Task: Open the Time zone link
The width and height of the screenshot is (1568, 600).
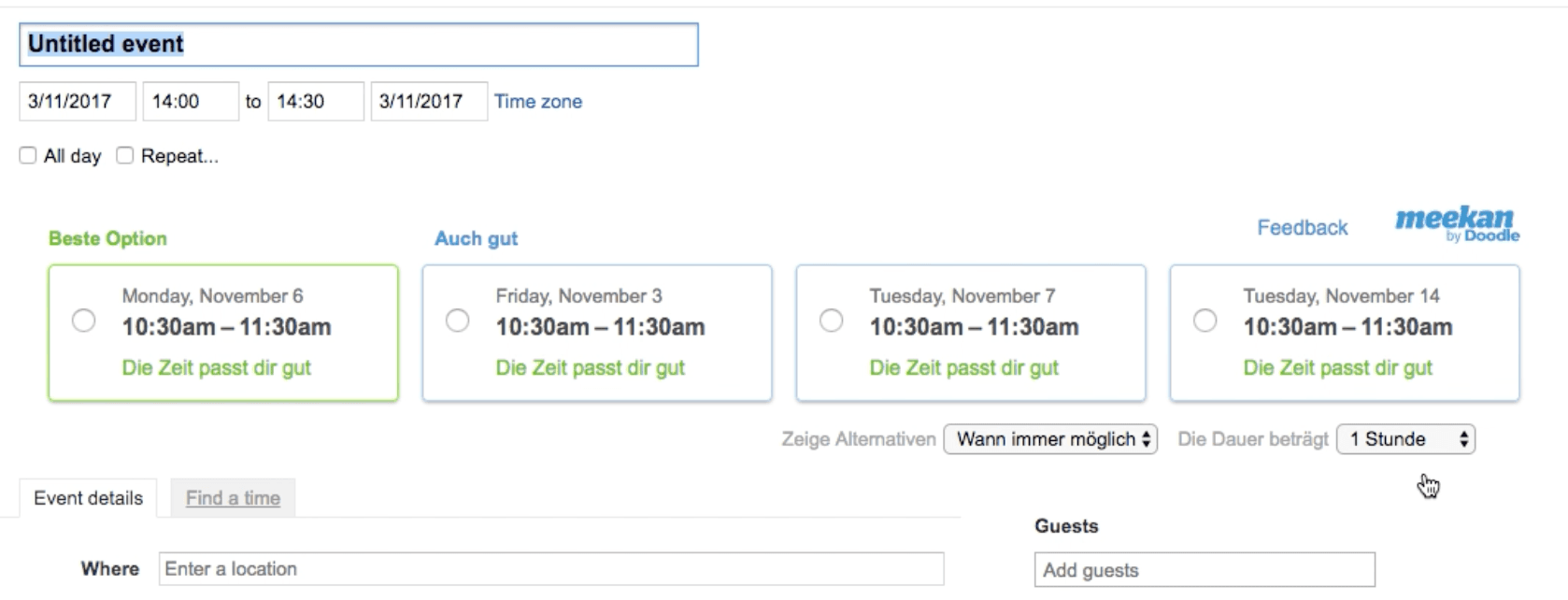Action: (538, 101)
